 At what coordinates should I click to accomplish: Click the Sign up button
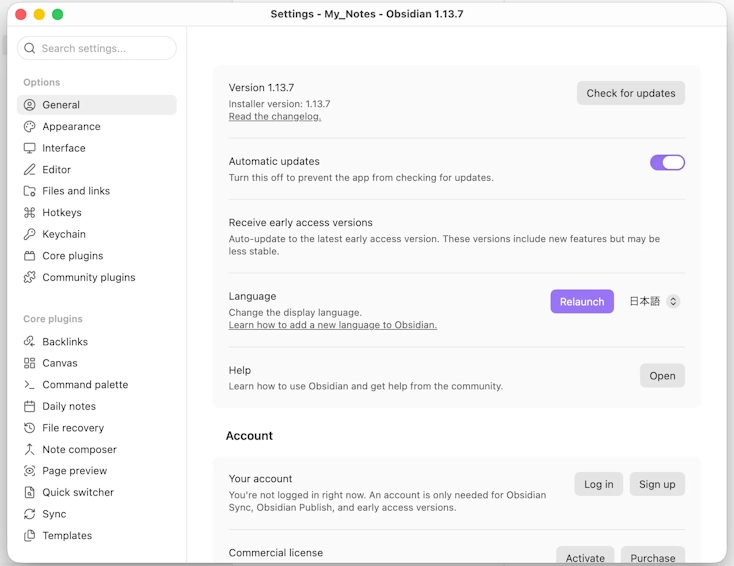657,484
